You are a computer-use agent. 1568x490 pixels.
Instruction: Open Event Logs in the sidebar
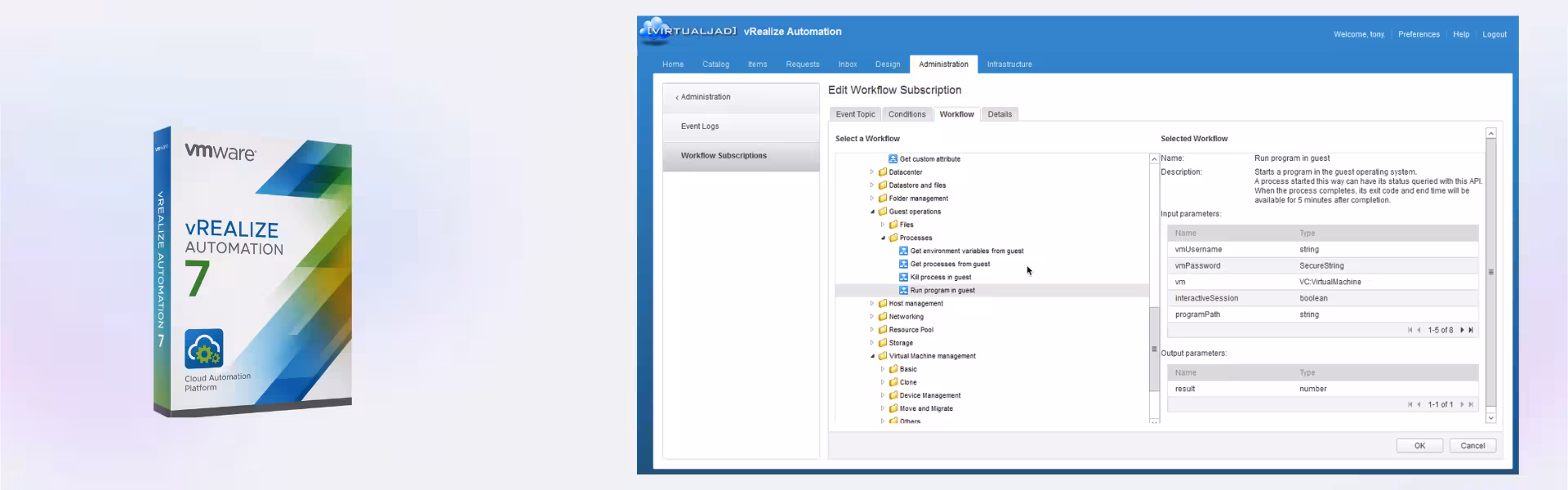(x=741, y=127)
